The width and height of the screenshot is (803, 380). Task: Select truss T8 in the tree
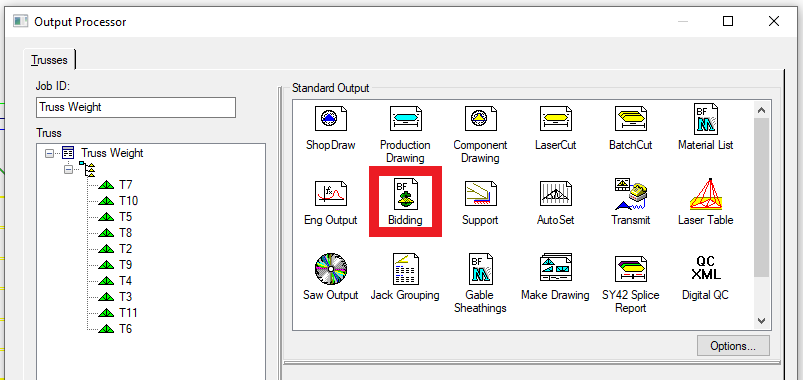click(125, 233)
